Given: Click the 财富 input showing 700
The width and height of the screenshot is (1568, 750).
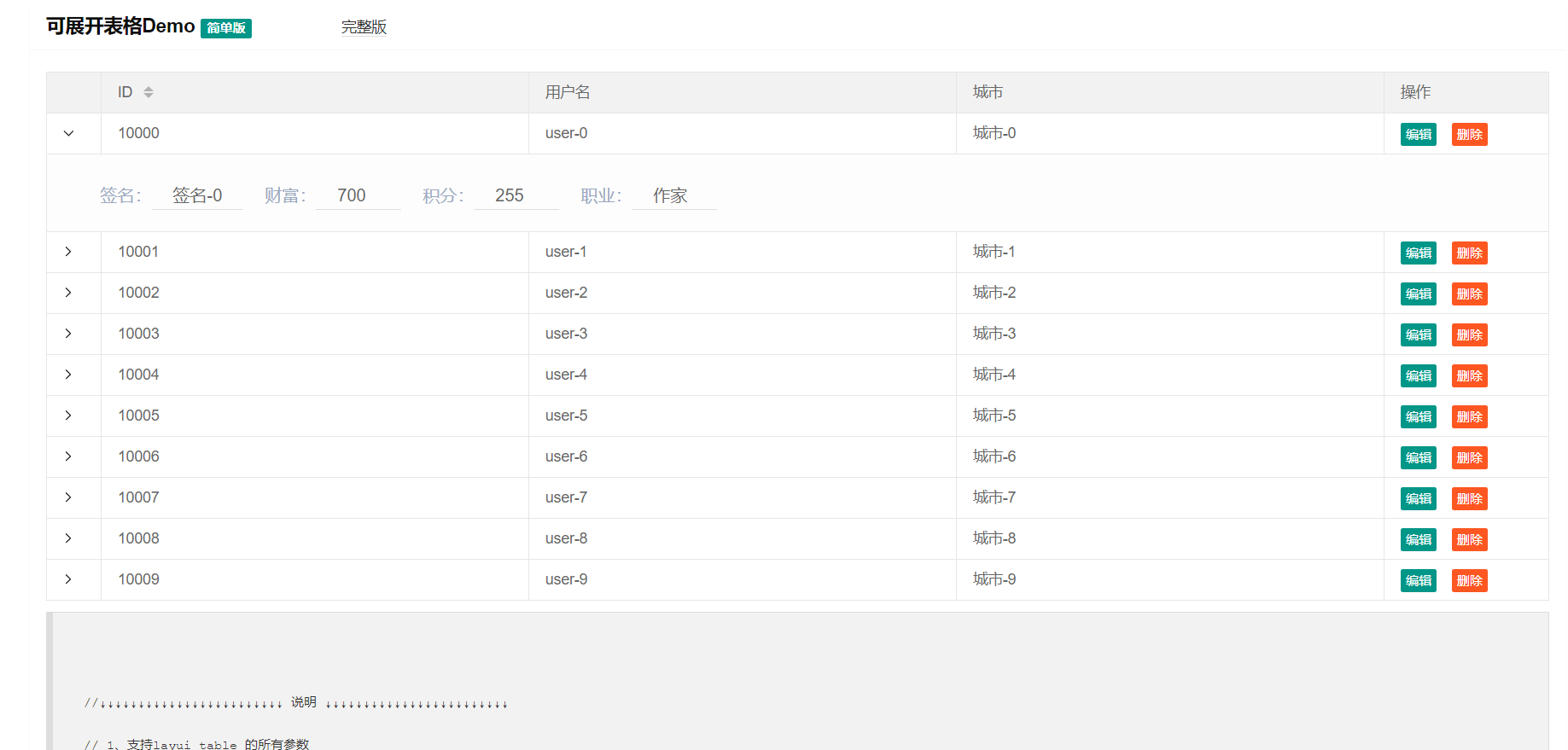Looking at the screenshot, I should click(x=358, y=196).
